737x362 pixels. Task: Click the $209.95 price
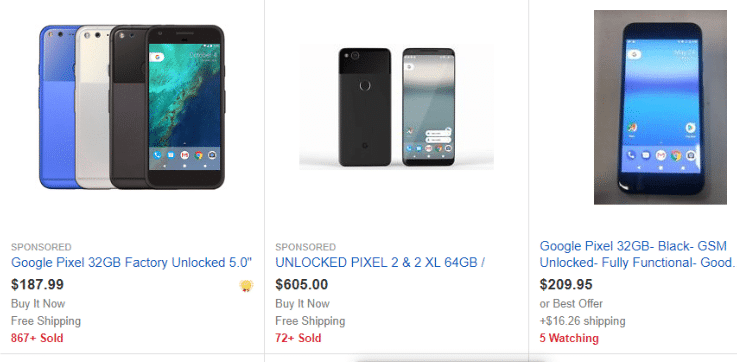click(x=566, y=284)
